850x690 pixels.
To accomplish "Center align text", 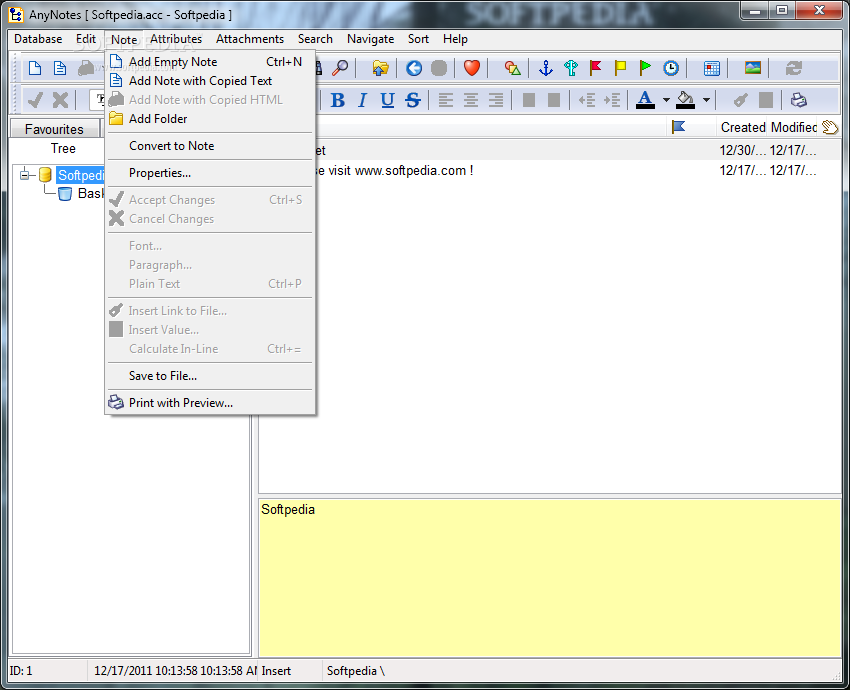I will coord(471,100).
